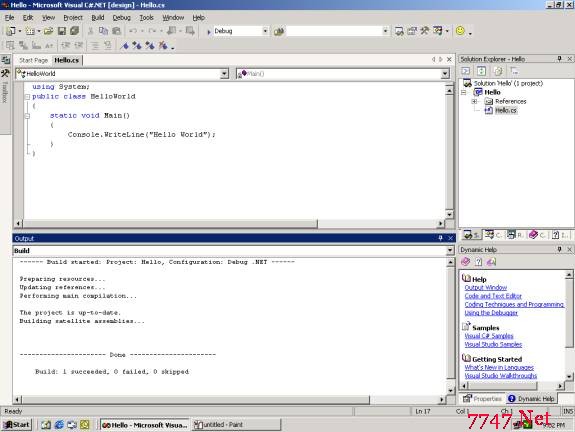Click the Dynamic Help vertical scrollbar thumb

click(569, 313)
